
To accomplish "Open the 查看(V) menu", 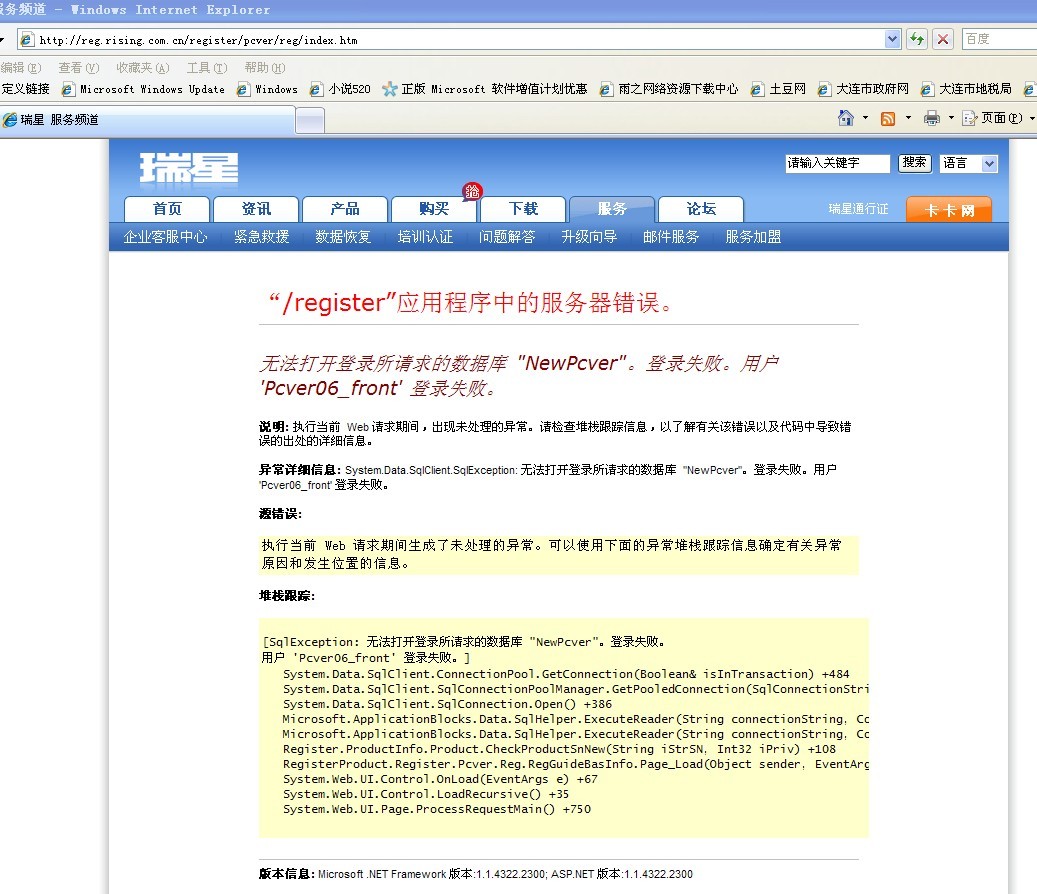I will click(x=78, y=68).
